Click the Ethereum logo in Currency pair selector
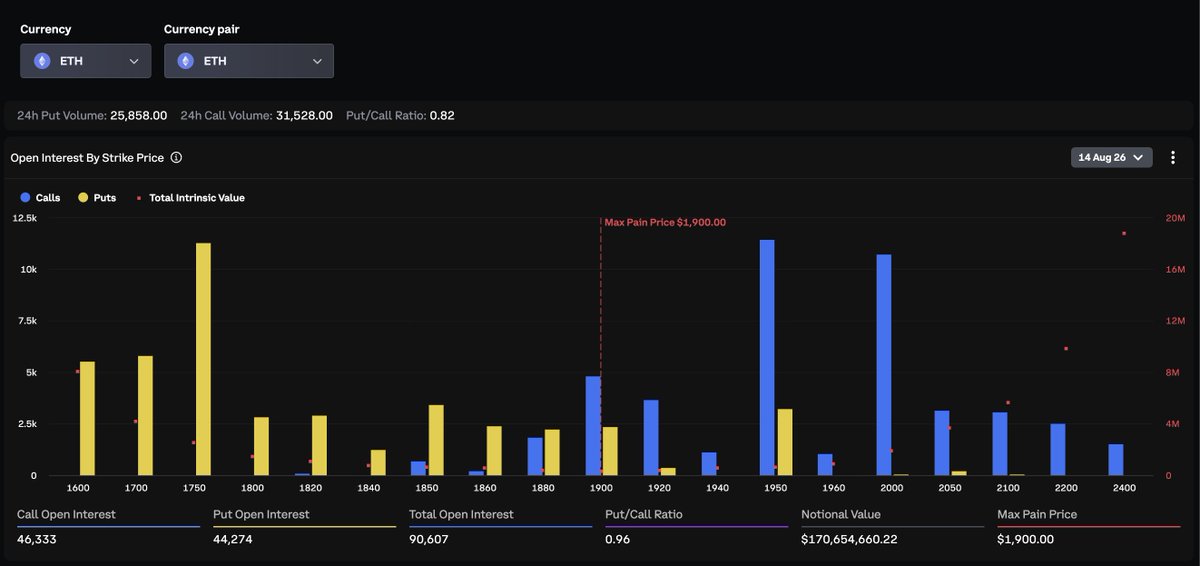 [186, 61]
